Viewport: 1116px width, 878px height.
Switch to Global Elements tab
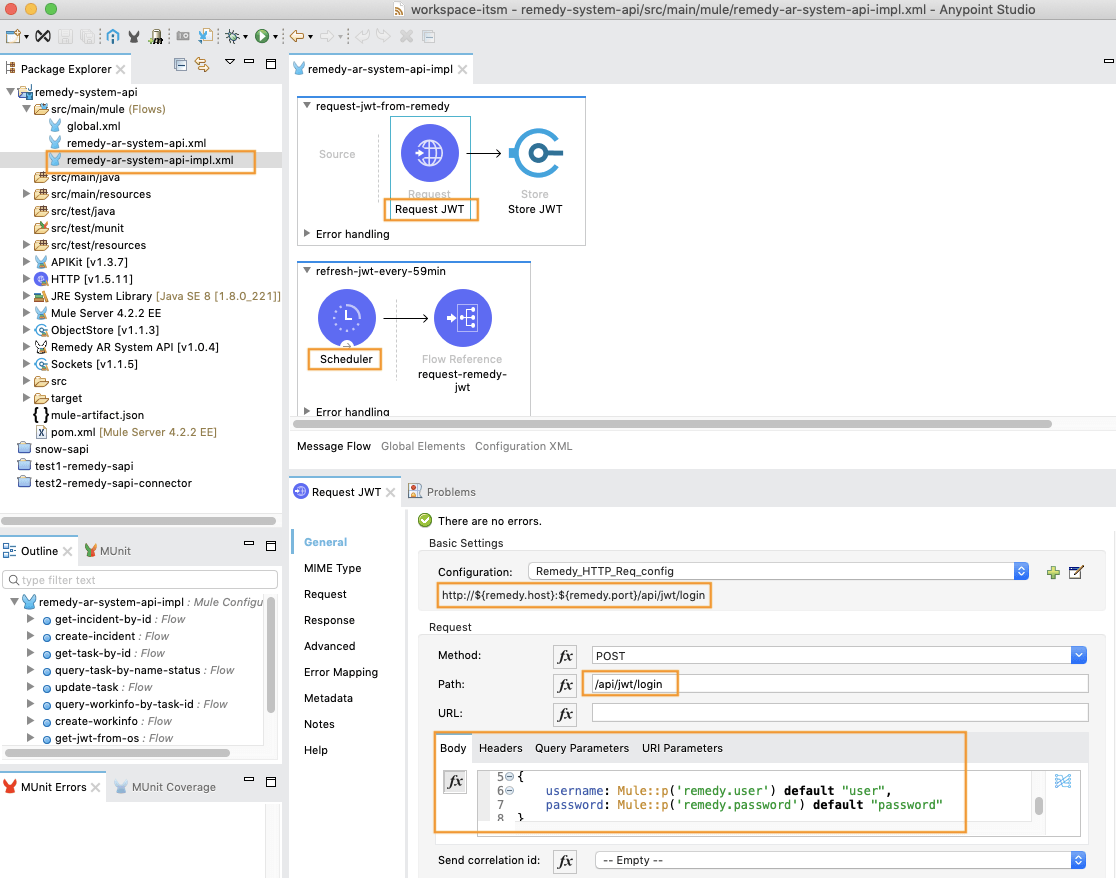point(423,446)
